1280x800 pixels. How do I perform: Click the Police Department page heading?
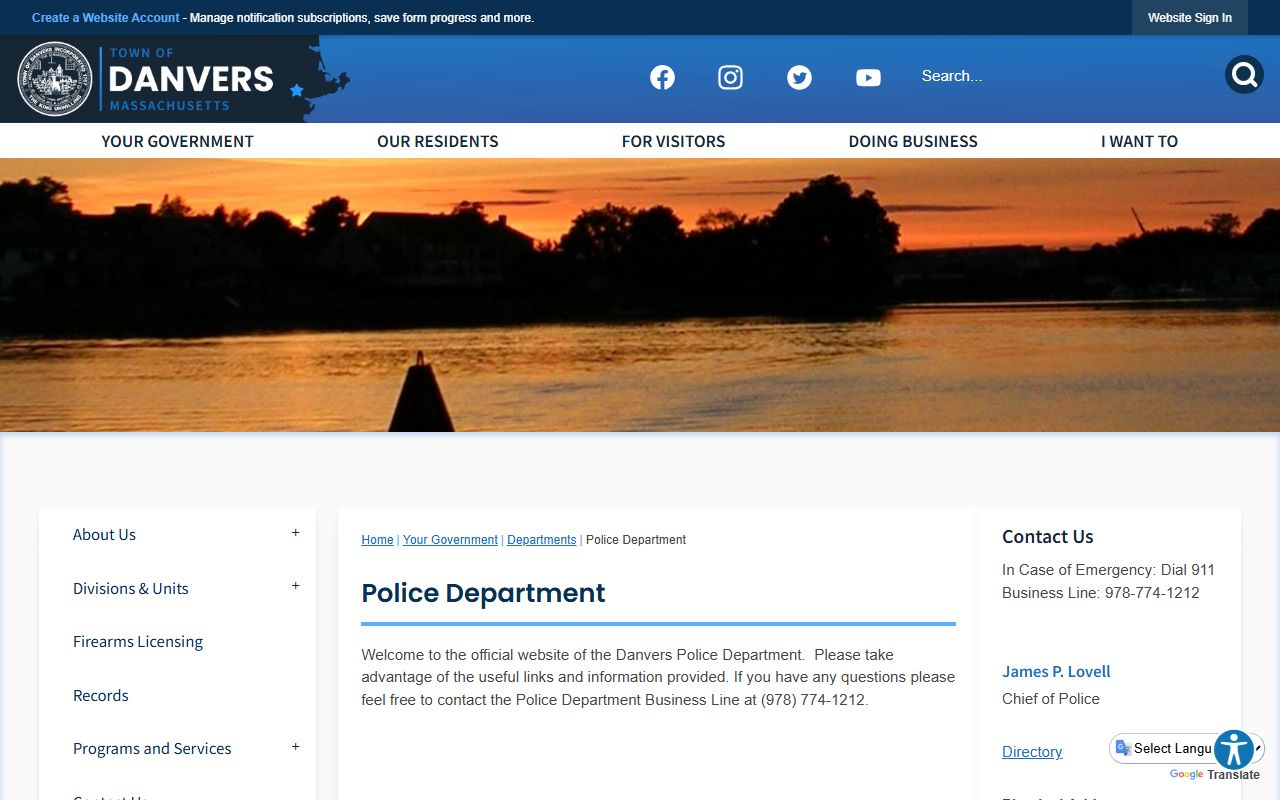point(483,593)
